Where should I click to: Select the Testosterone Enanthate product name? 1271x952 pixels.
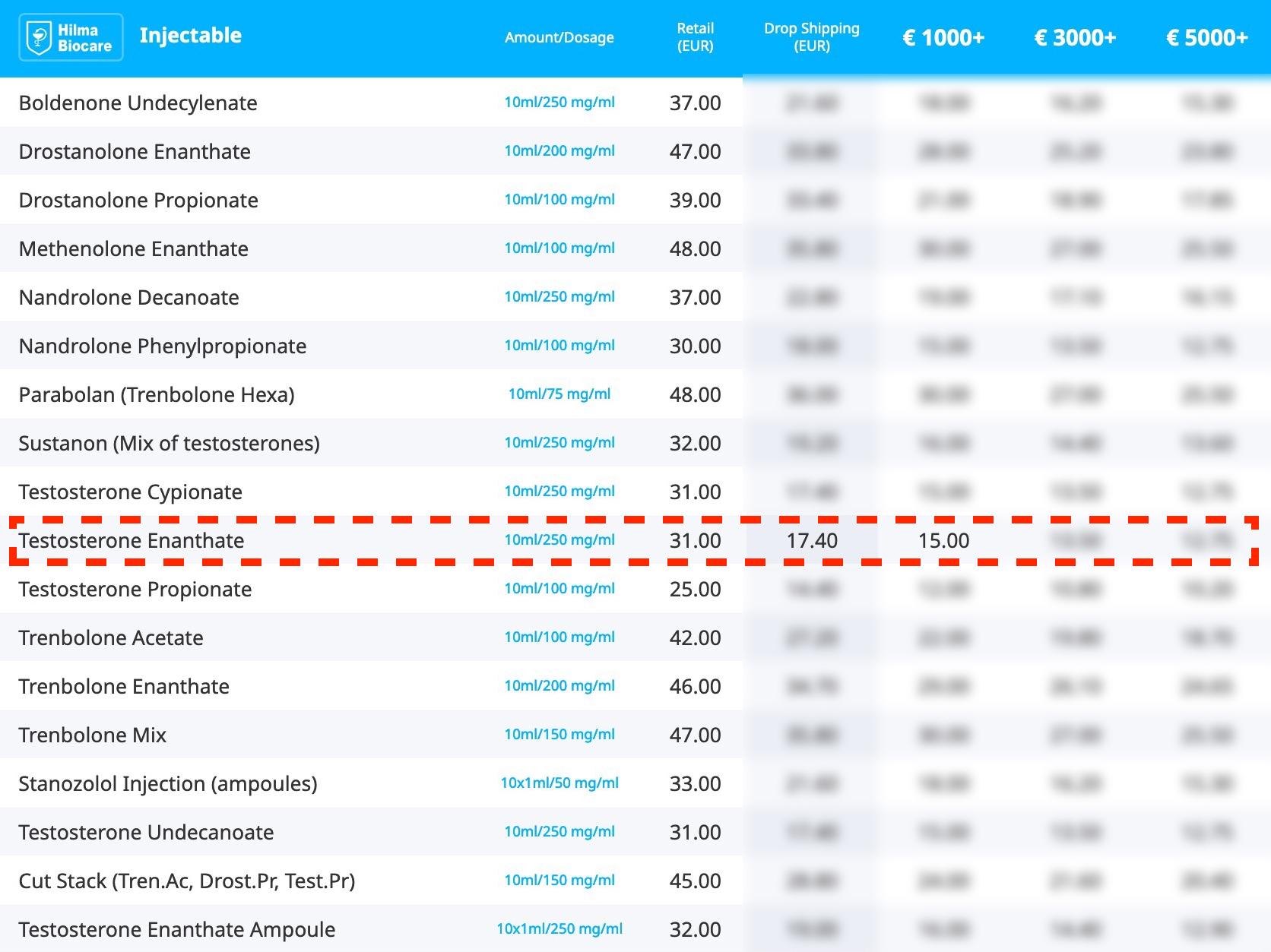pos(132,540)
